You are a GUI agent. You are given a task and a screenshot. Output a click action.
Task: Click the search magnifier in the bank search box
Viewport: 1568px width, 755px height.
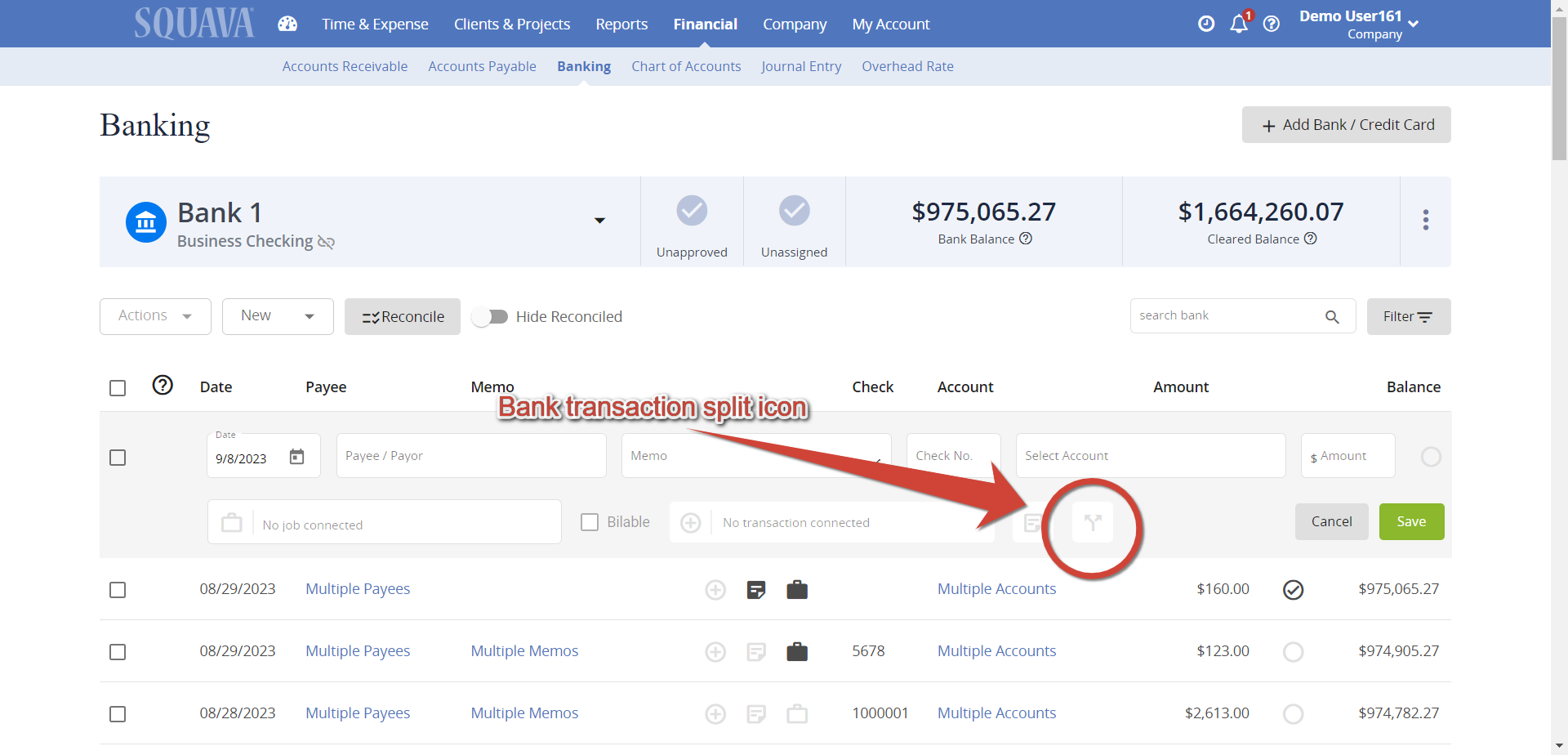point(1334,315)
